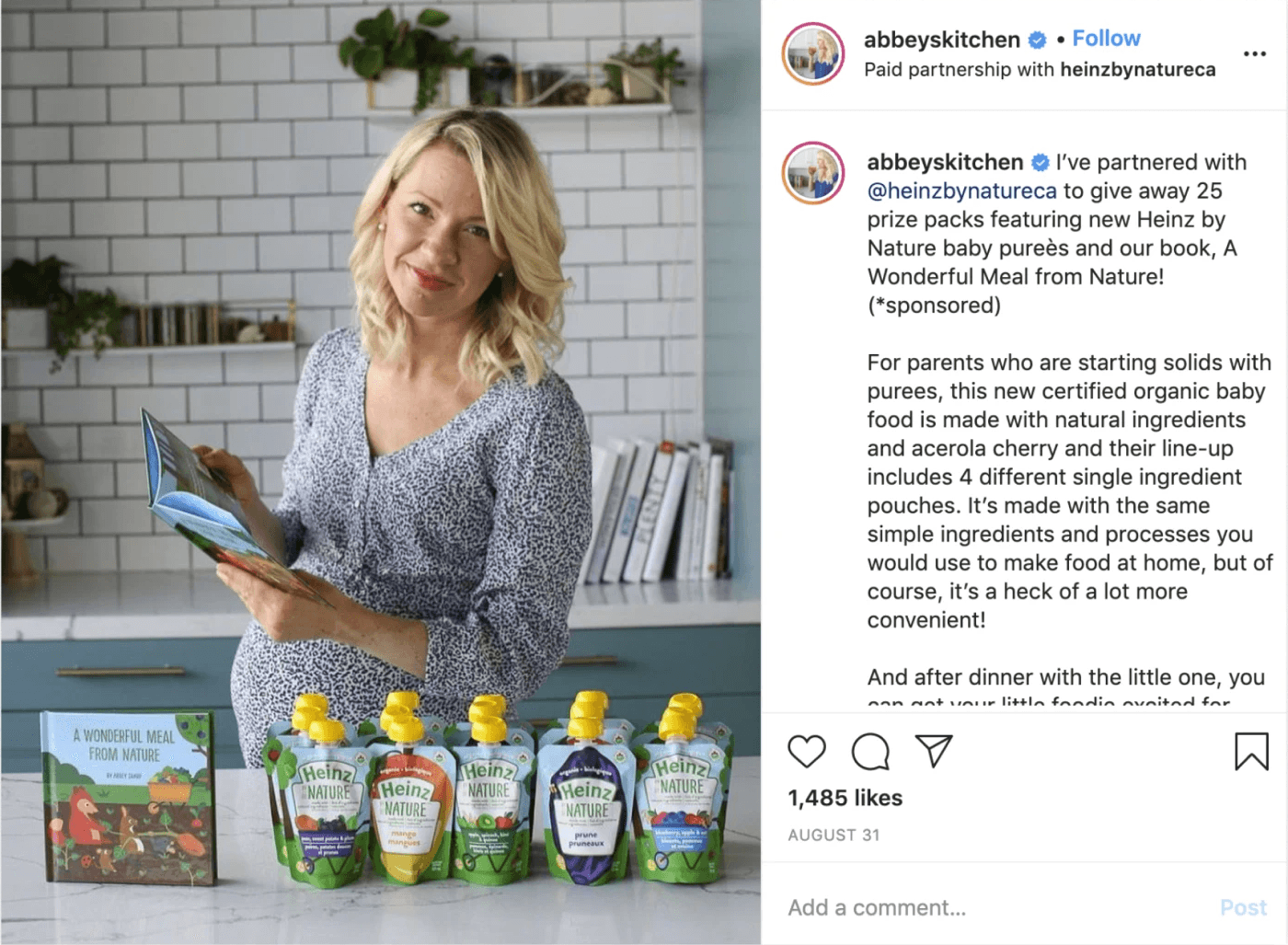1288x945 pixels.
Task: Open heinzbynatureca paid partnership link
Action: 1138,70
